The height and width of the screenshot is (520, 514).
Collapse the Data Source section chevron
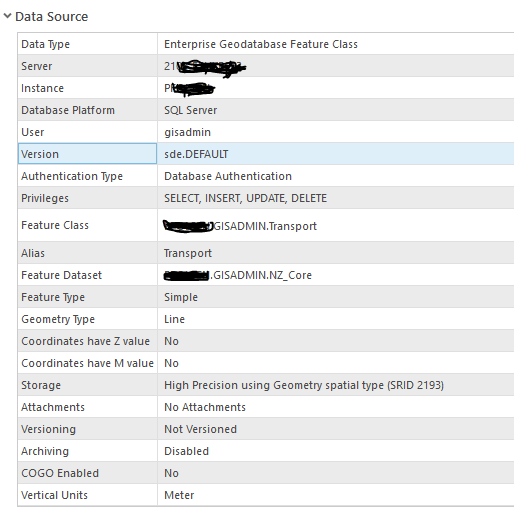click(7, 16)
